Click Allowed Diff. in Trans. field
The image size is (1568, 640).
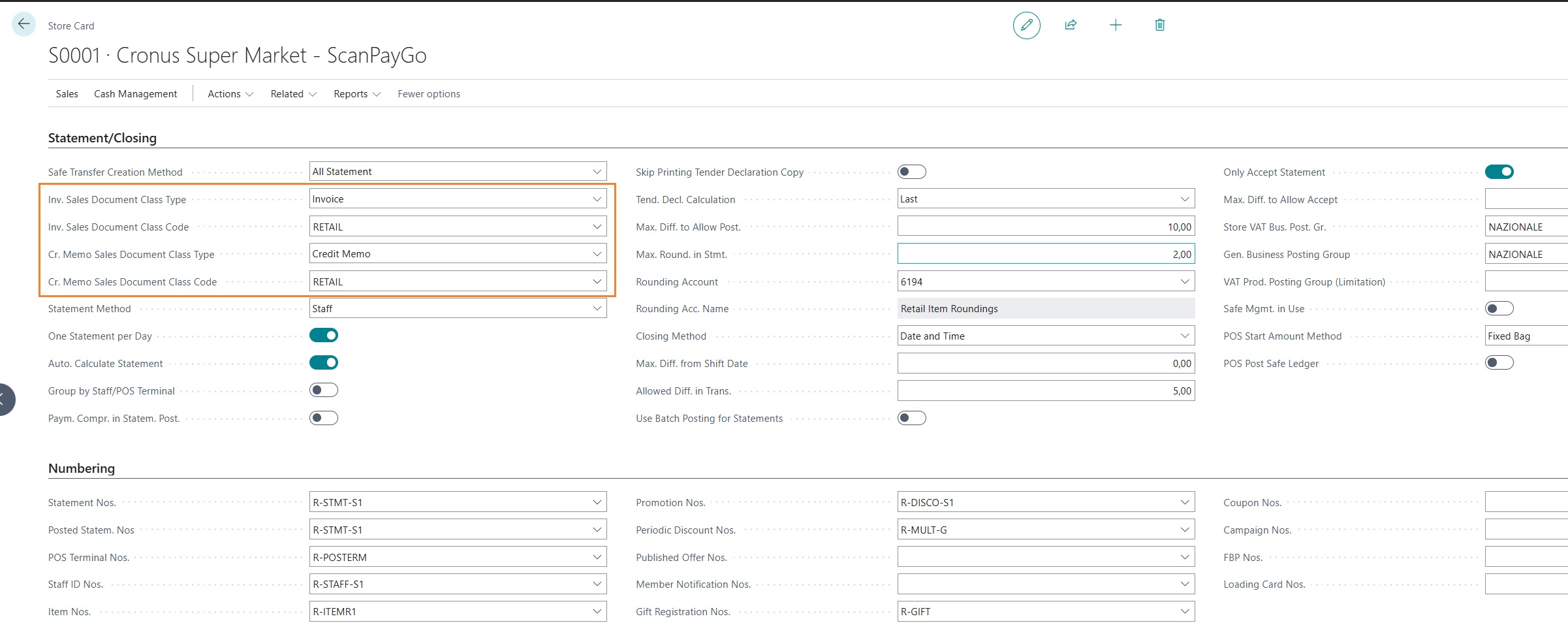(1046, 391)
